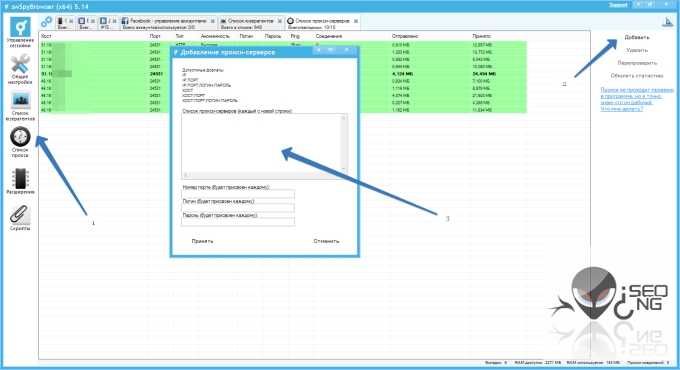Click the gear icon left of the tabs

46,22
